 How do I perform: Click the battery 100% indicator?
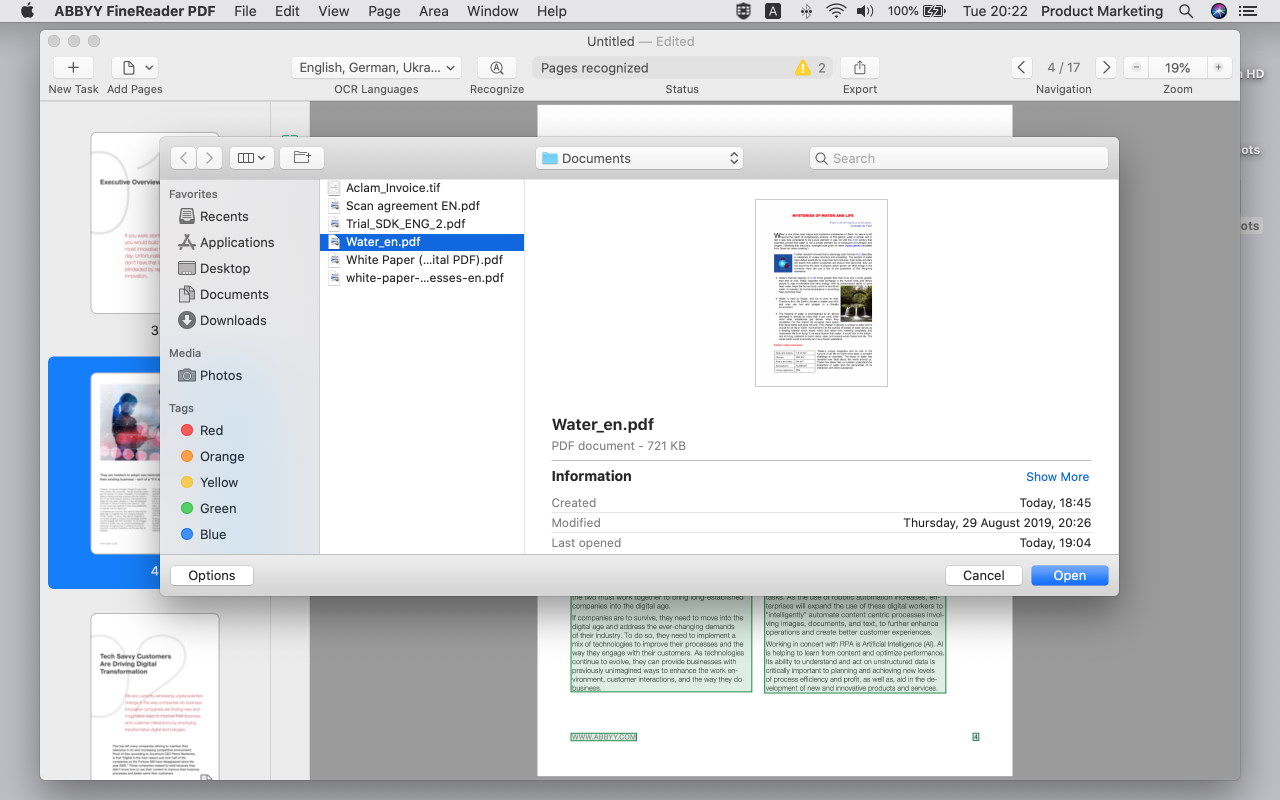coord(917,11)
